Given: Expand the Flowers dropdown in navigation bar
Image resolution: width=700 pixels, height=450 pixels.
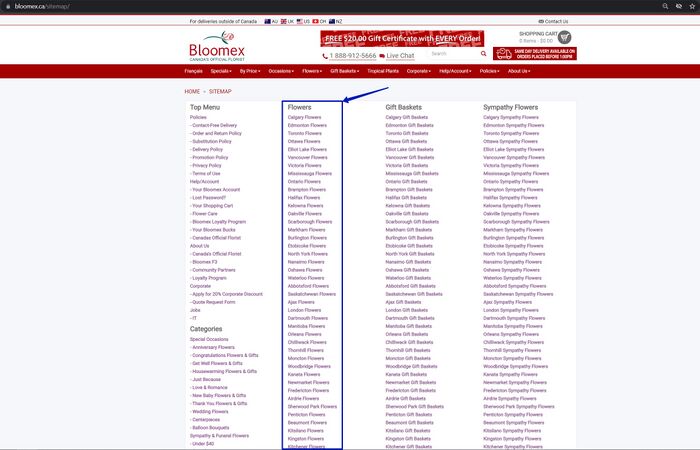Looking at the screenshot, I should coord(312,71).
